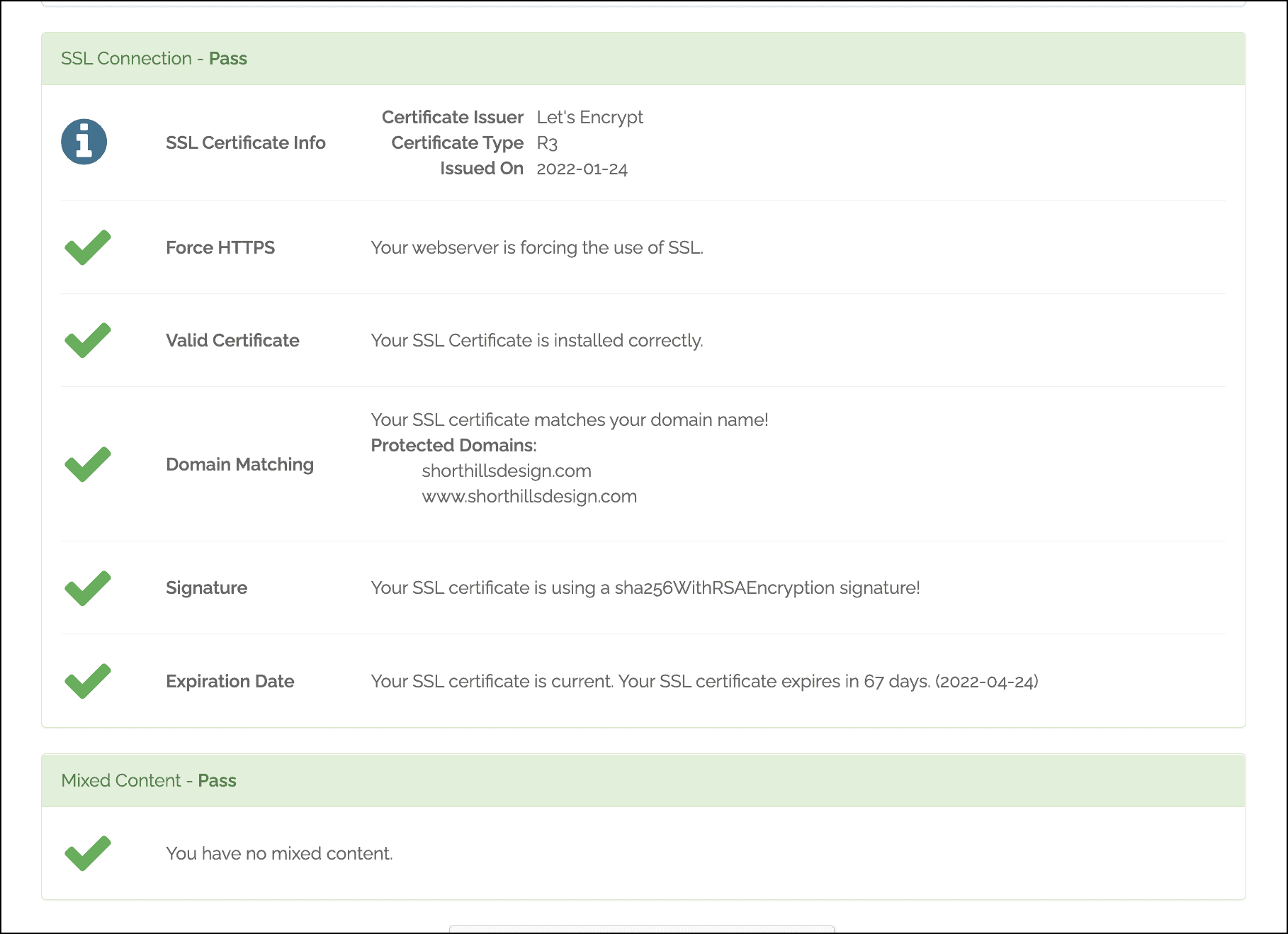This screenshot has width=1288, height=934.
Task: Click the Mixed Content - Pass section header
Action: [x=149, y=781]
